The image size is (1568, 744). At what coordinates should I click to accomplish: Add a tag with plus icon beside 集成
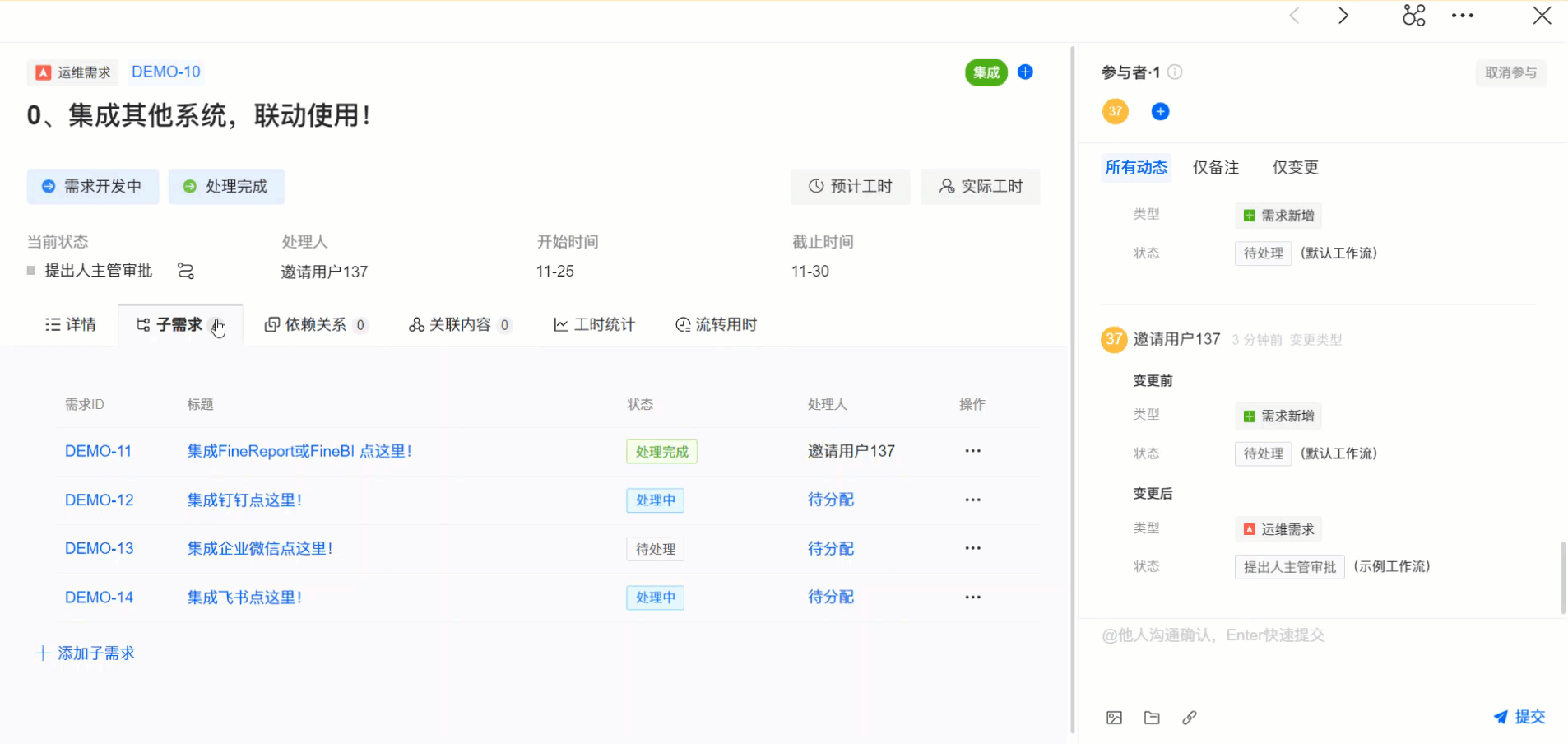click(x=1025, y=72)
